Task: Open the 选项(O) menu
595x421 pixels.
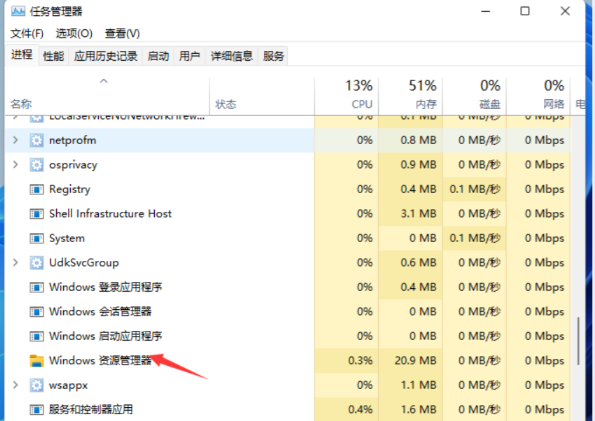Action: 74,33
